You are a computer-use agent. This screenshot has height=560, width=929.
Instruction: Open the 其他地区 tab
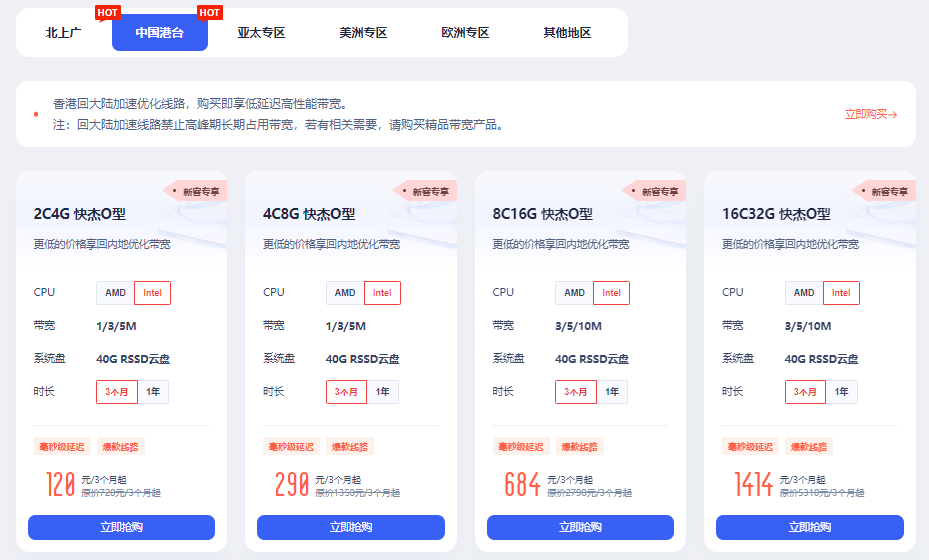[x=567, y=33]
